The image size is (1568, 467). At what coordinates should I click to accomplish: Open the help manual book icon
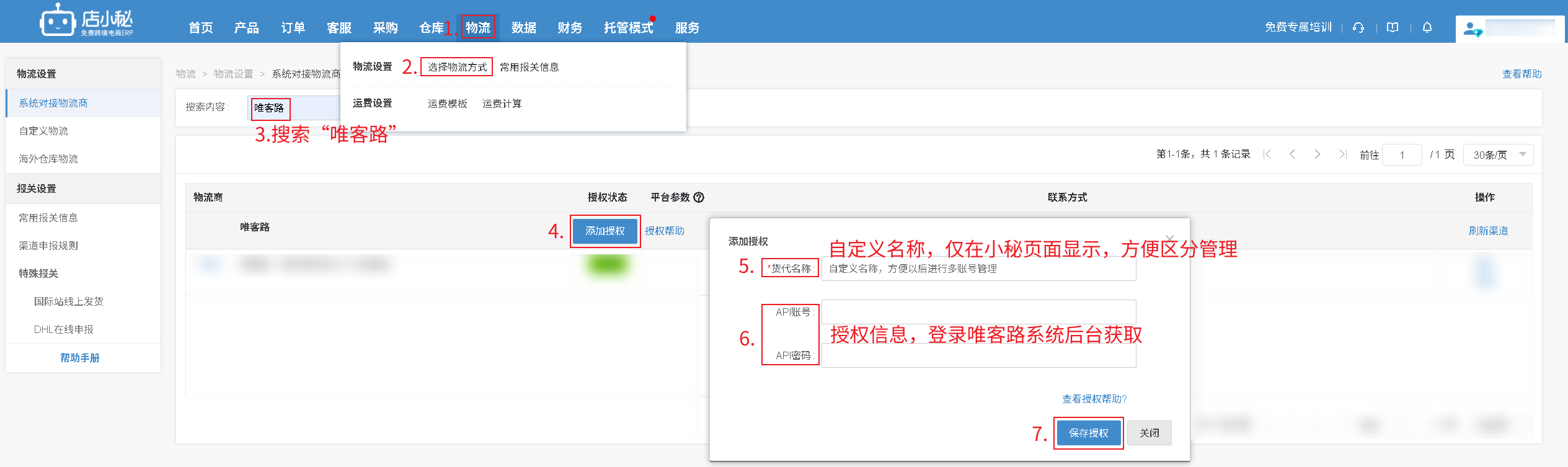[x=1393, y=27]
